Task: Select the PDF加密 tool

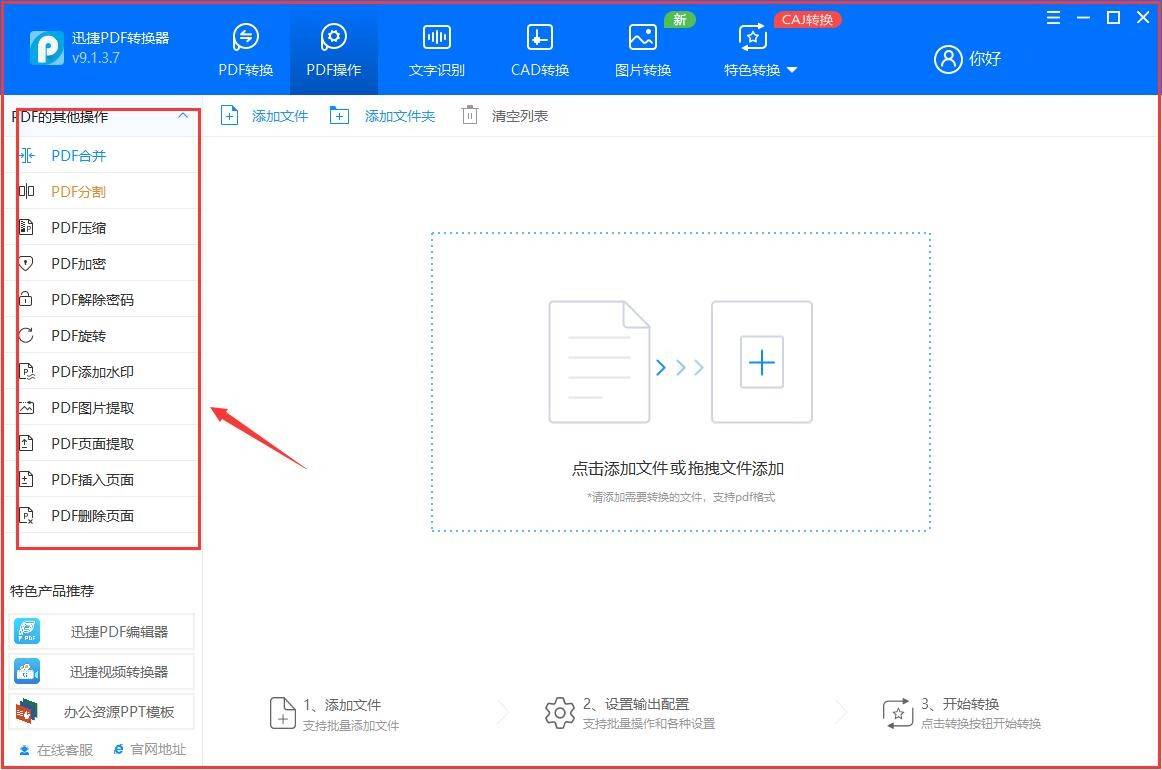Action: [x=80, y=263]
